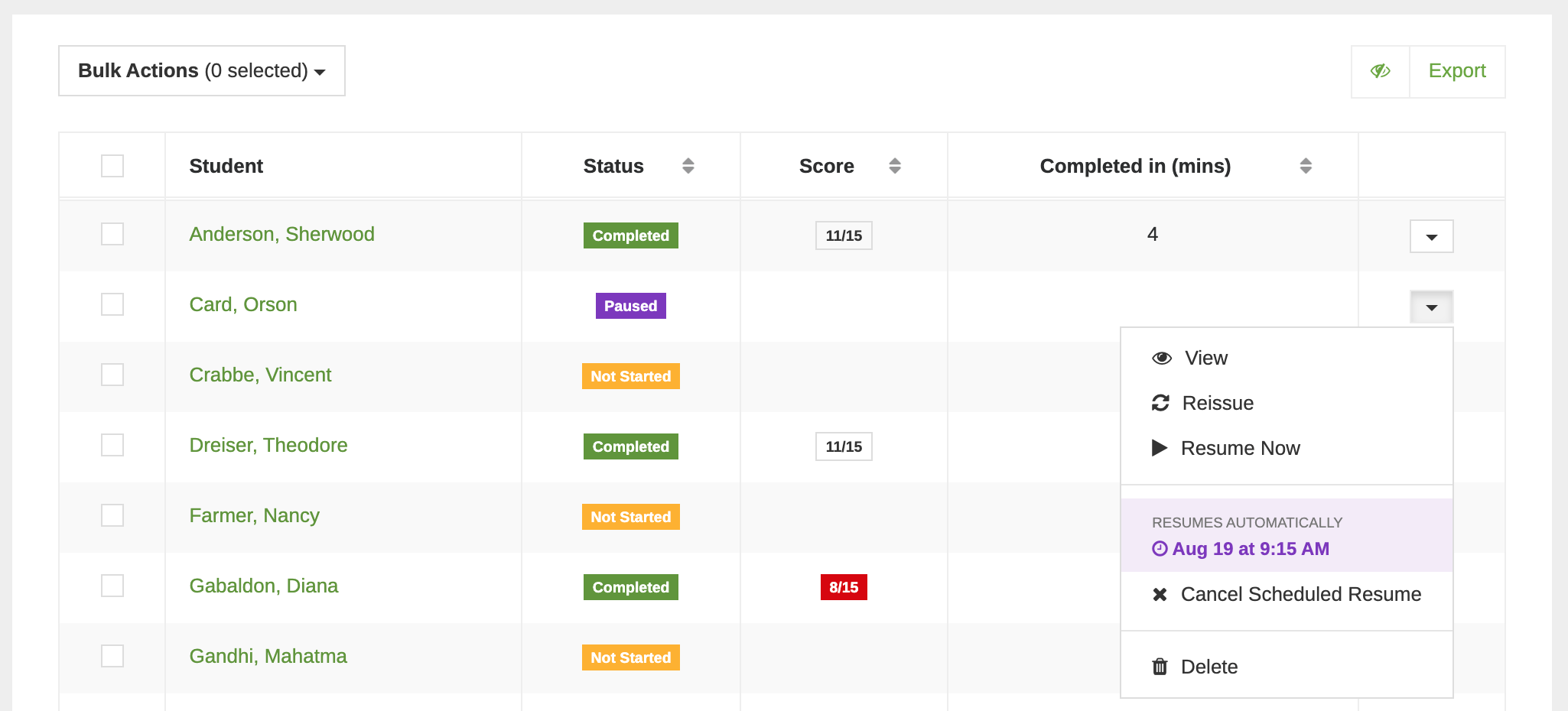This screenshot has width=1568, height=711.
Task: Click the trash icon beside Delete
Action: [x=1160, y=667]
